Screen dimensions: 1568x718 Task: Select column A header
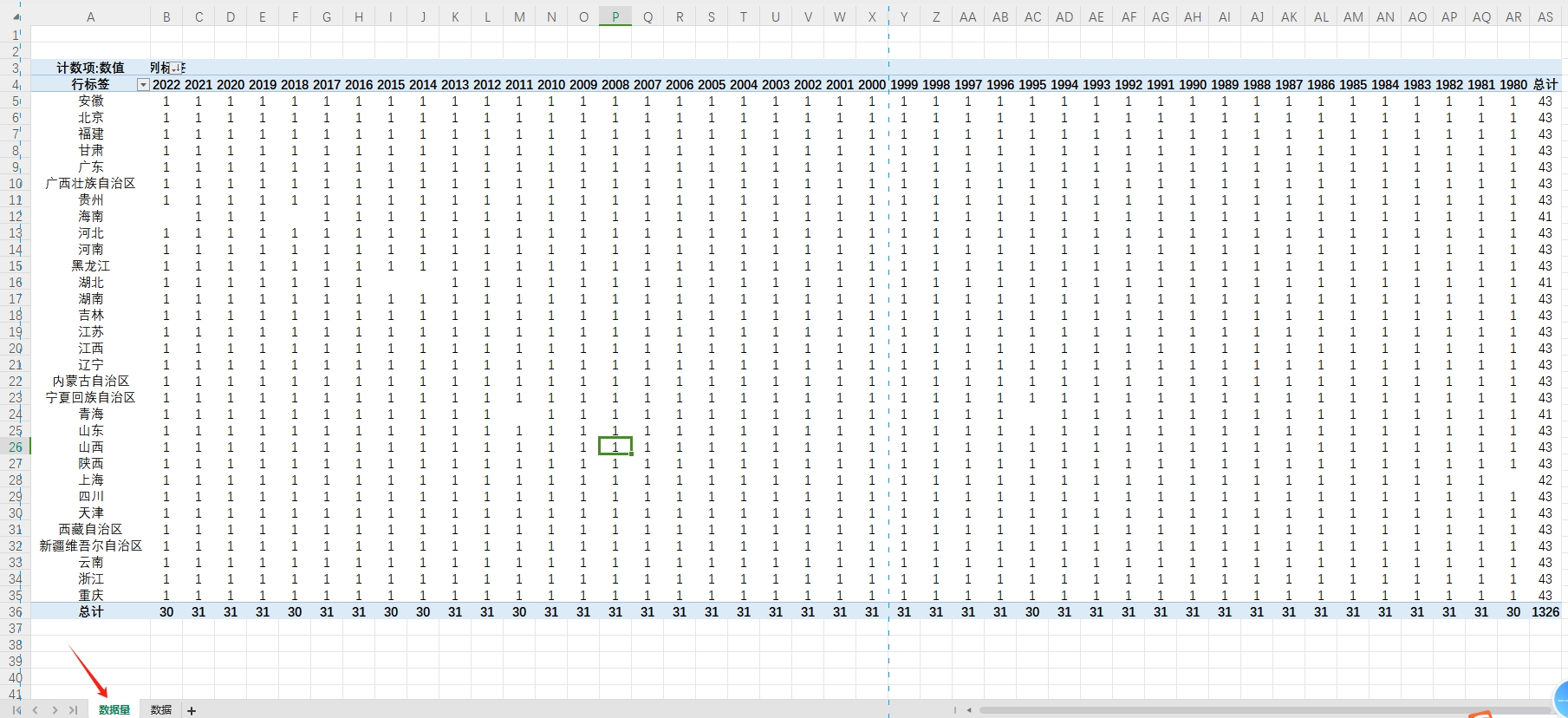(90, 16)
